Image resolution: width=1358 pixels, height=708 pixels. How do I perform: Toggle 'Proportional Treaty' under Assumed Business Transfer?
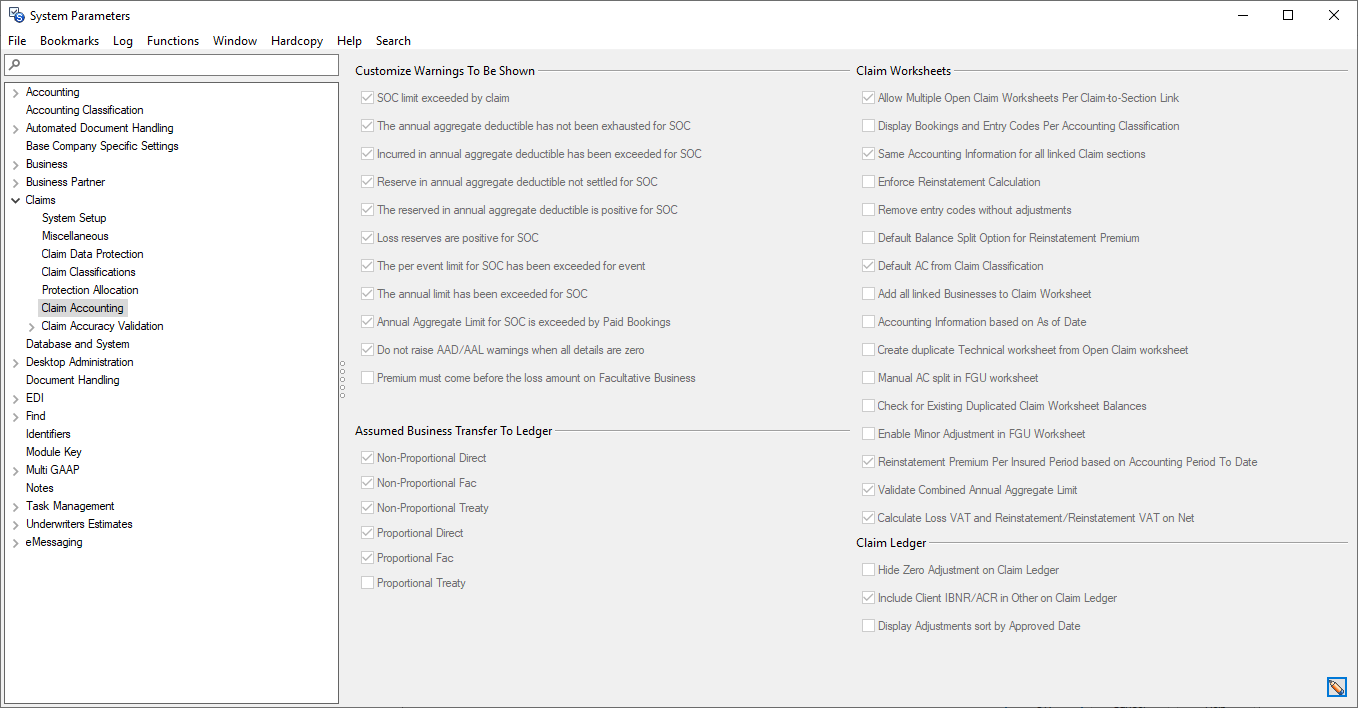pos(367,582)
